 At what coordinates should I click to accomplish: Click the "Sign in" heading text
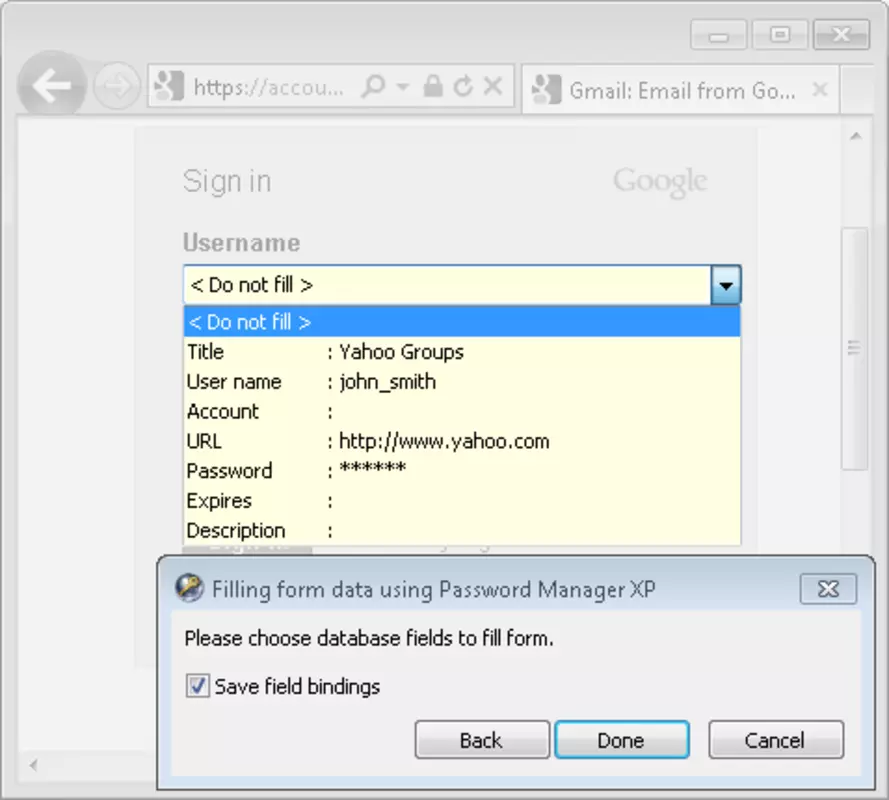pos(227,181)
